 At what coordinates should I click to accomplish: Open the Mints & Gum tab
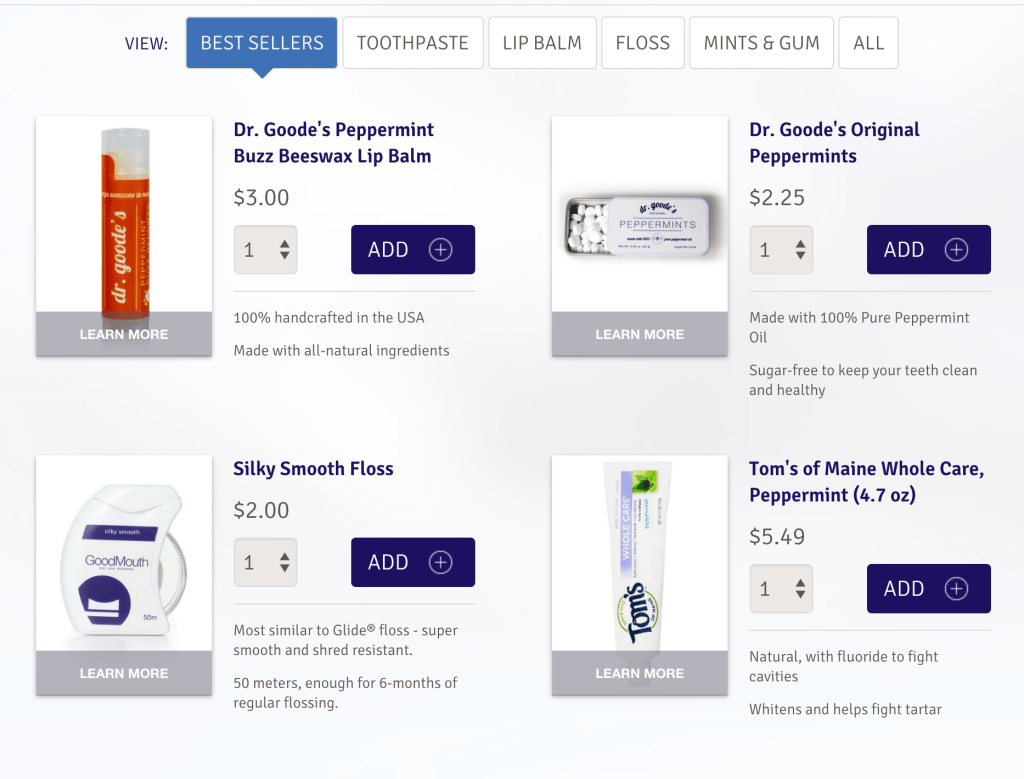click(761, 43)
